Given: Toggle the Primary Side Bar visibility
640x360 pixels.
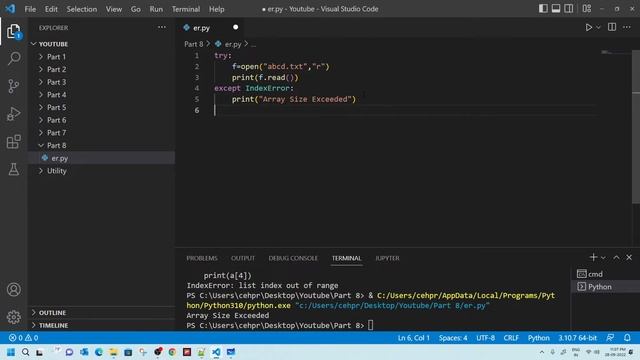Looking at the screenshot, I should coord(543,9).
